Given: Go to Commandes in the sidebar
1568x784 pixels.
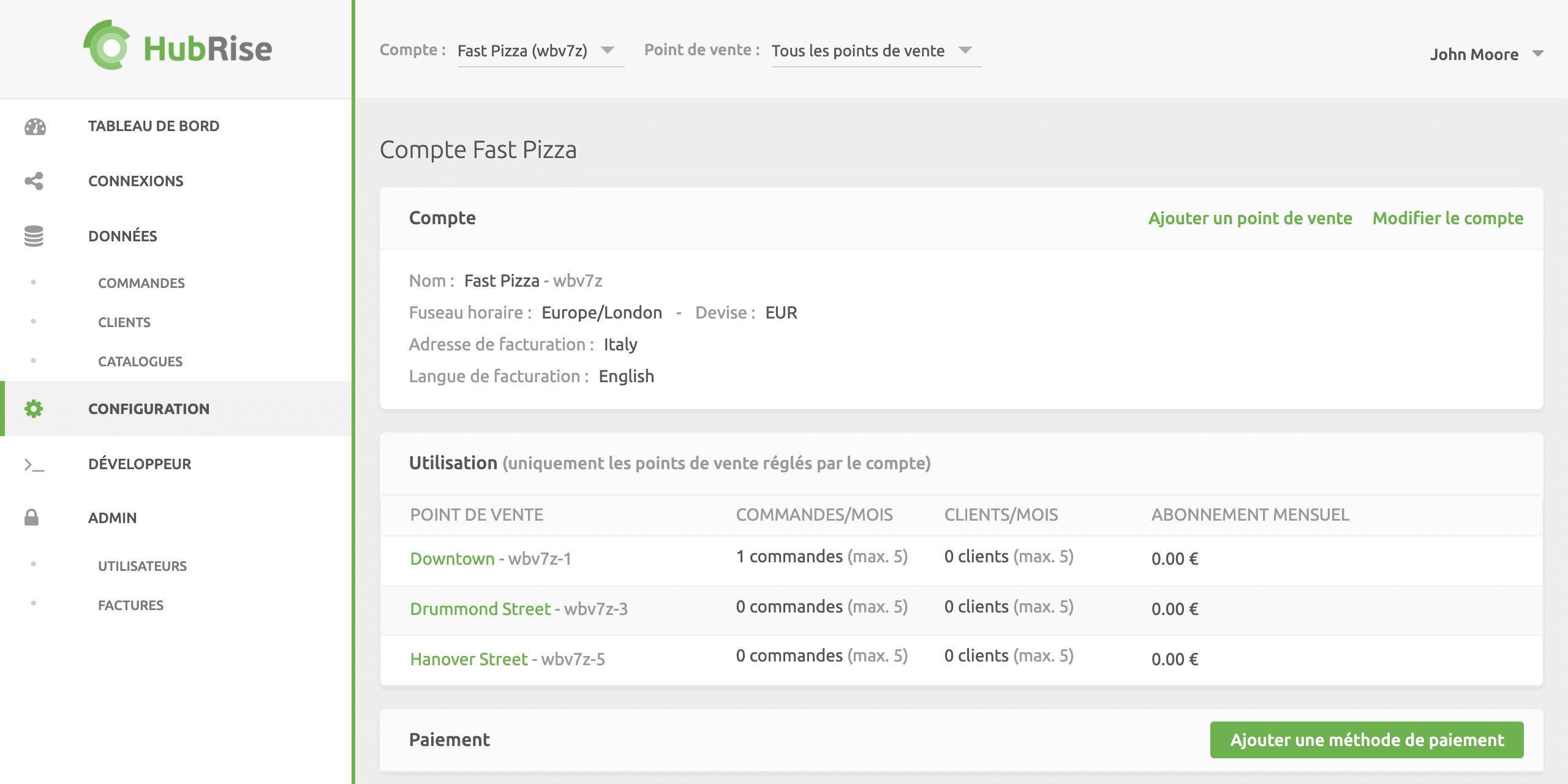Looking at the screenshot, I should coord(141,283).
